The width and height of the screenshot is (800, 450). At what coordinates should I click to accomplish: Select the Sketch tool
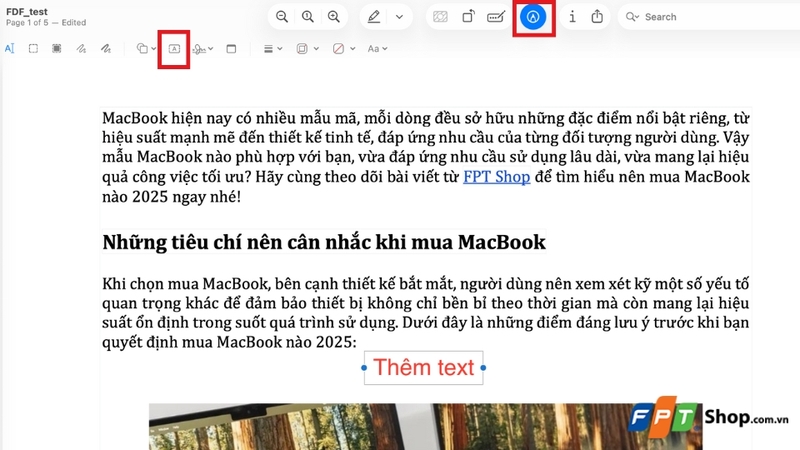click(81, 48)
